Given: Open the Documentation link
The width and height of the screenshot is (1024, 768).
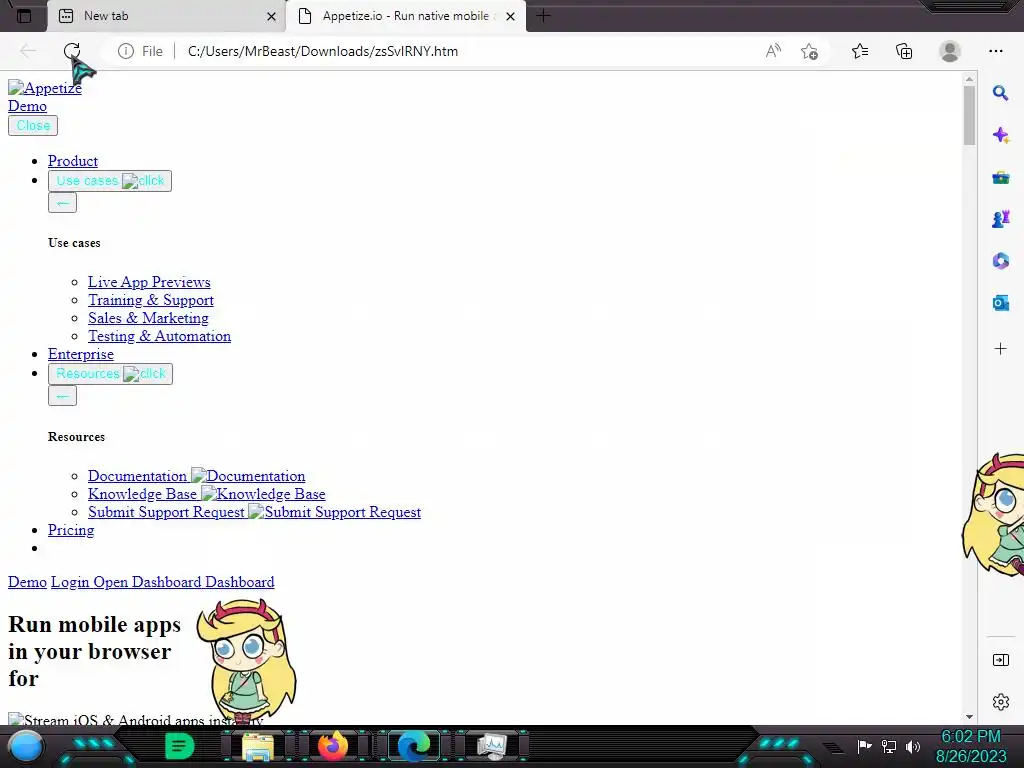Looking at the screenshot, I should coord(197,476).
